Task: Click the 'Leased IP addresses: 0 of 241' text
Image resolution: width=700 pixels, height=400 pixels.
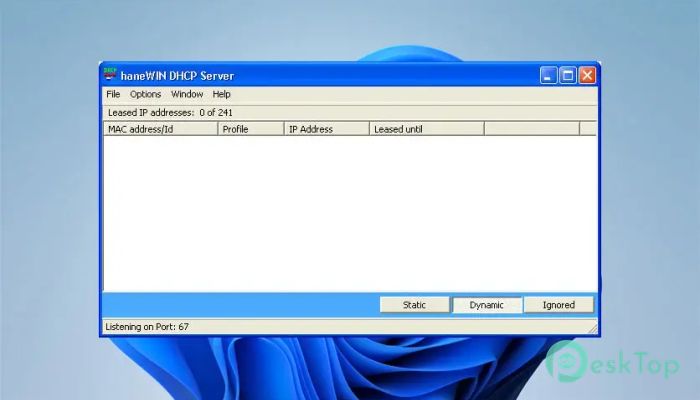Action: (x=170, y=112)
